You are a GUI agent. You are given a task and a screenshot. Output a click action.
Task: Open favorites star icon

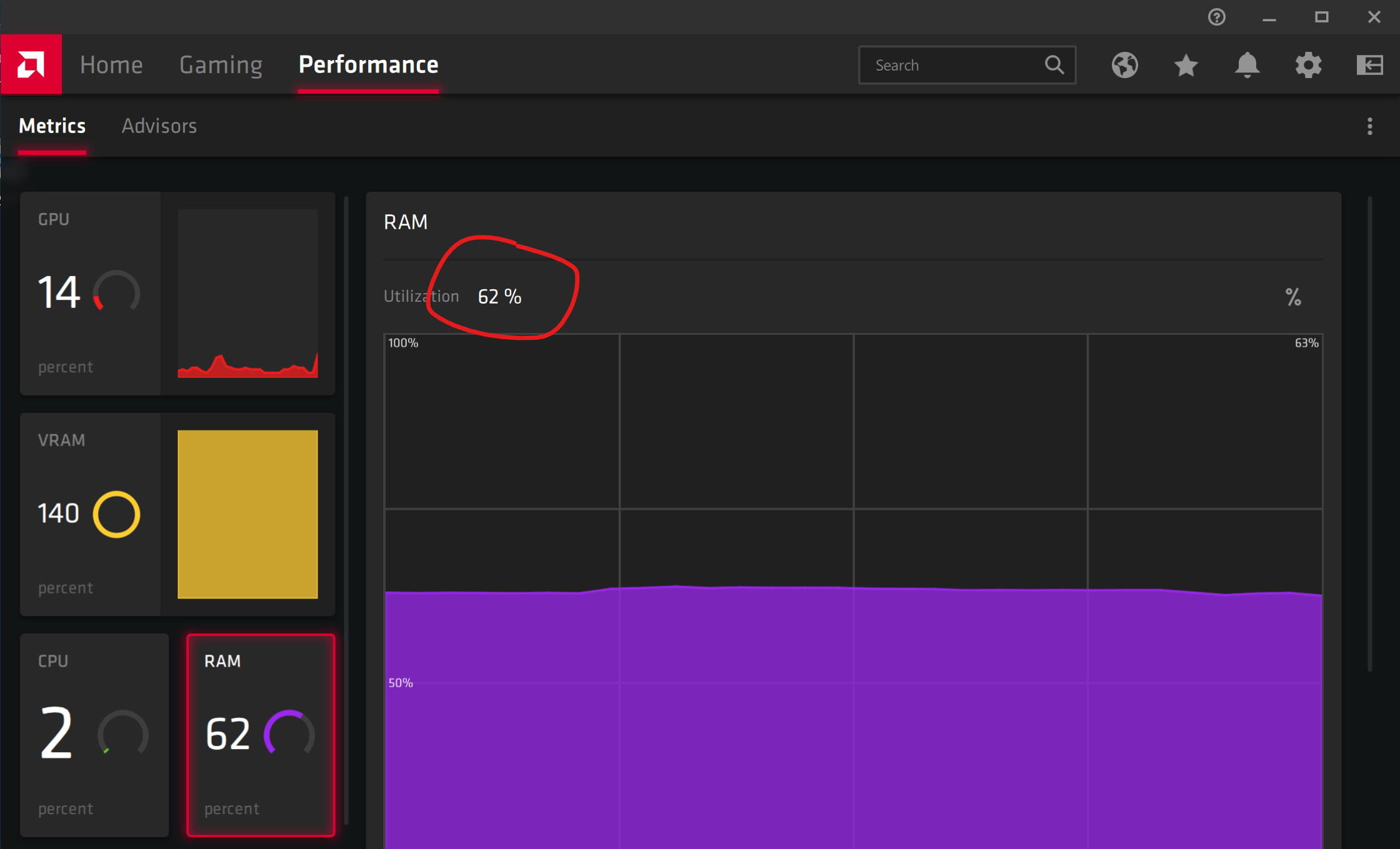point(1186,65)
